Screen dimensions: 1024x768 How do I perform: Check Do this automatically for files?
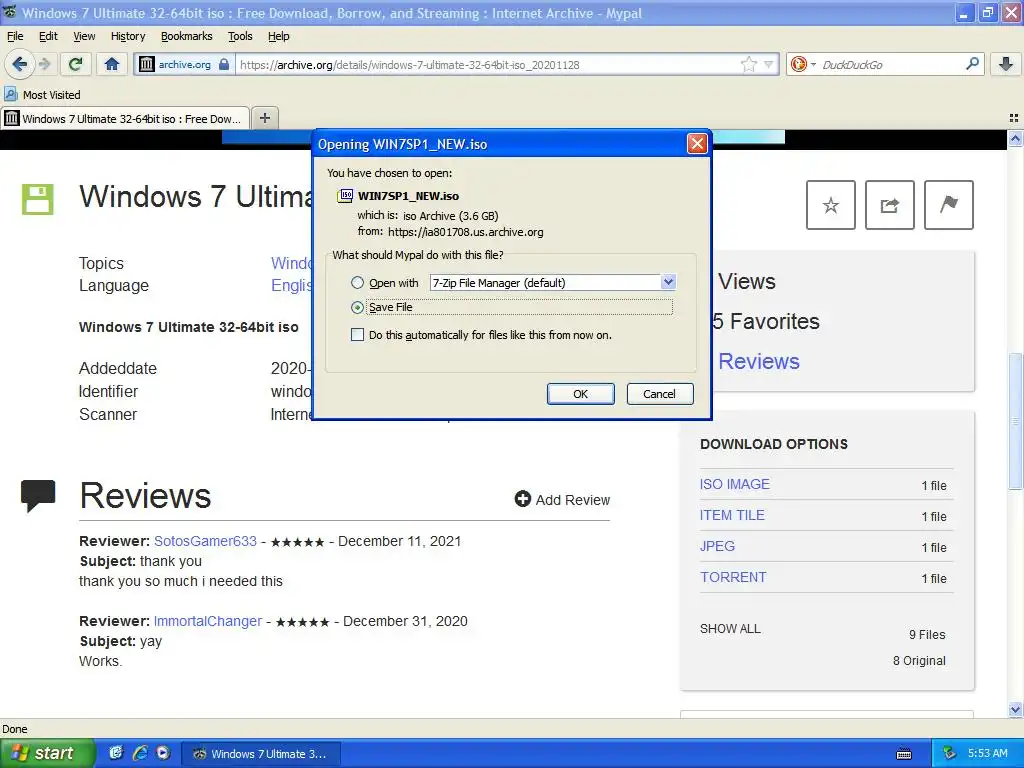coord(357,335)
